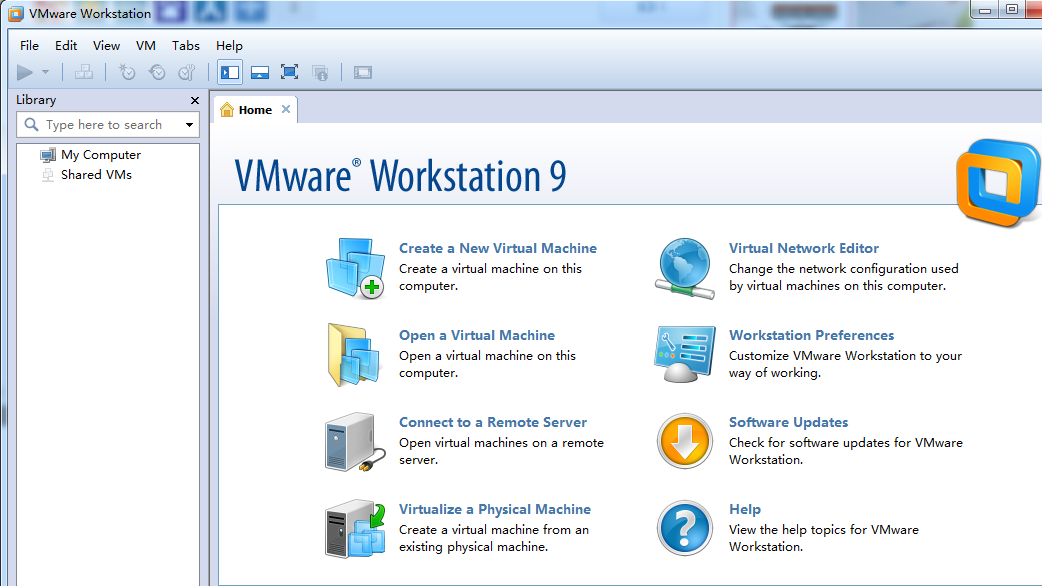Click the search magnifier icon in Library
1042x586 pixels.
[31, 124]
